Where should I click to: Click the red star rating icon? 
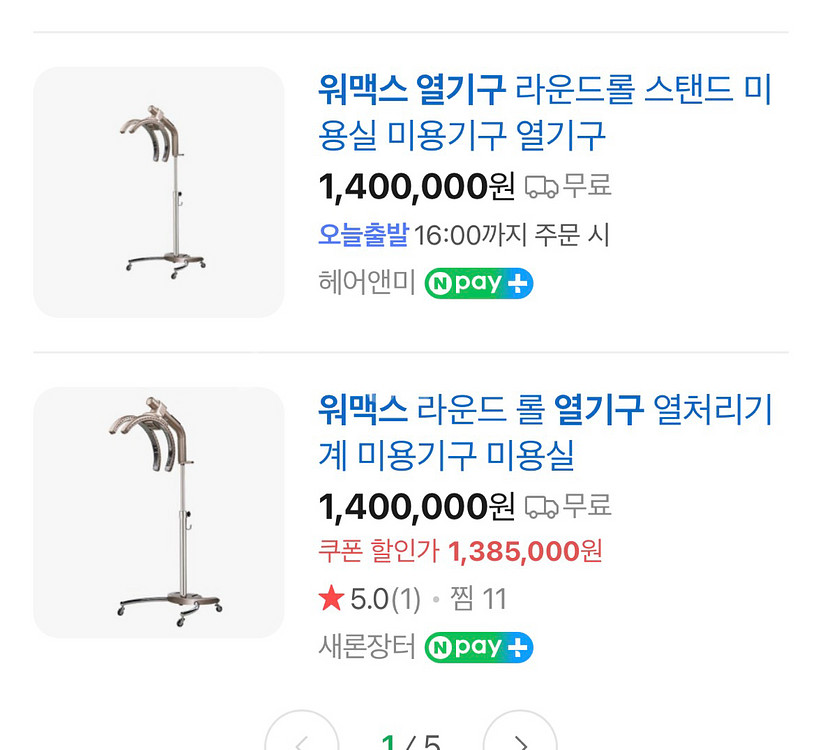[x=331, y=599]
